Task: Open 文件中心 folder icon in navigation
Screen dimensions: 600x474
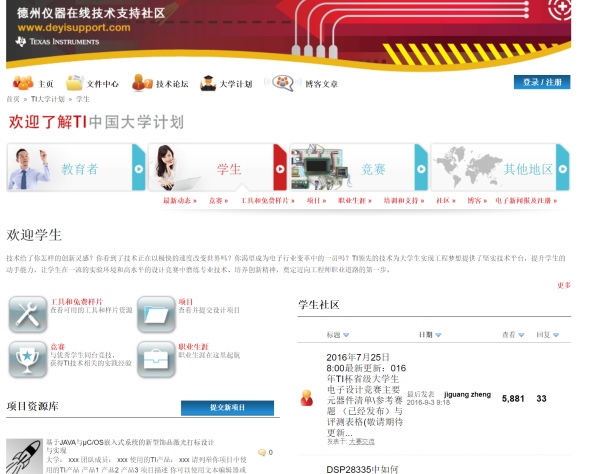Action: [75, 83]
